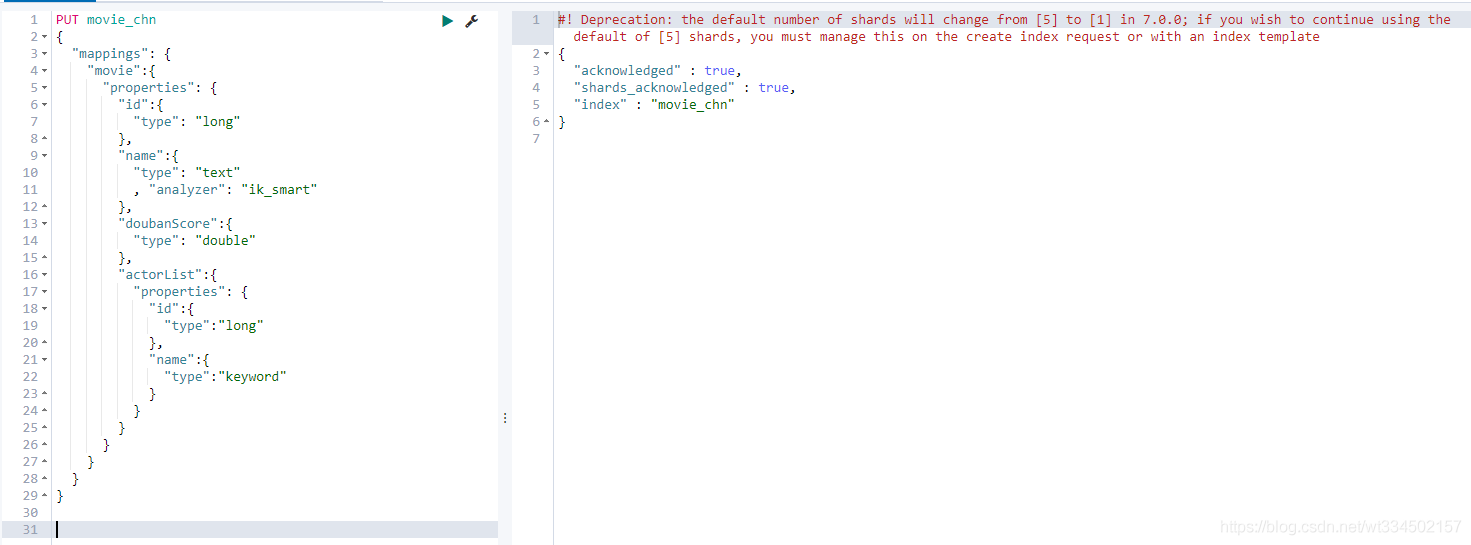This screenshot has height=545, width=1471.
Task: Collapse the "mappings" block fold arrow
Action: pos(45,54)
